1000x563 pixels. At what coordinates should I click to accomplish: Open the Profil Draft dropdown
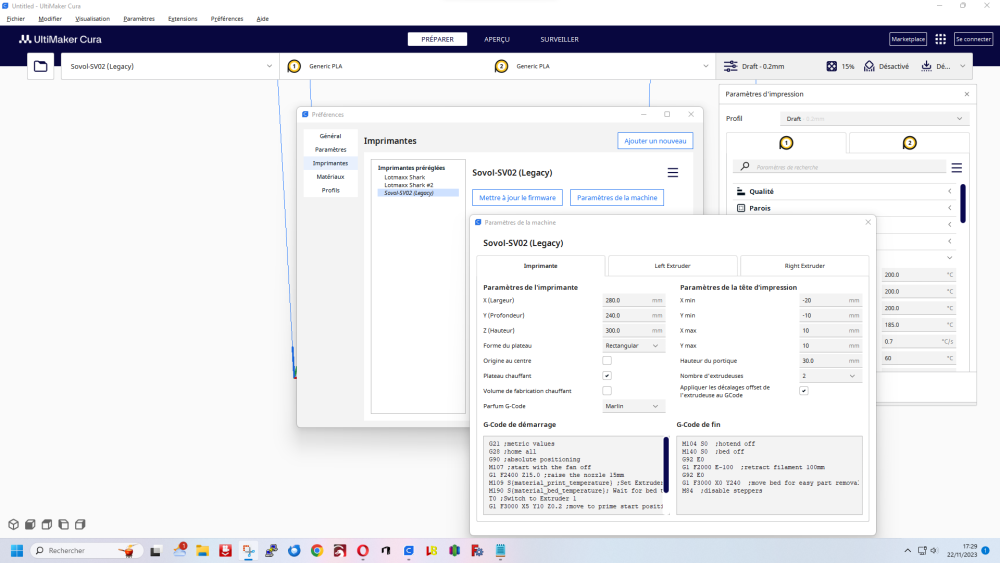click(874, 119)
